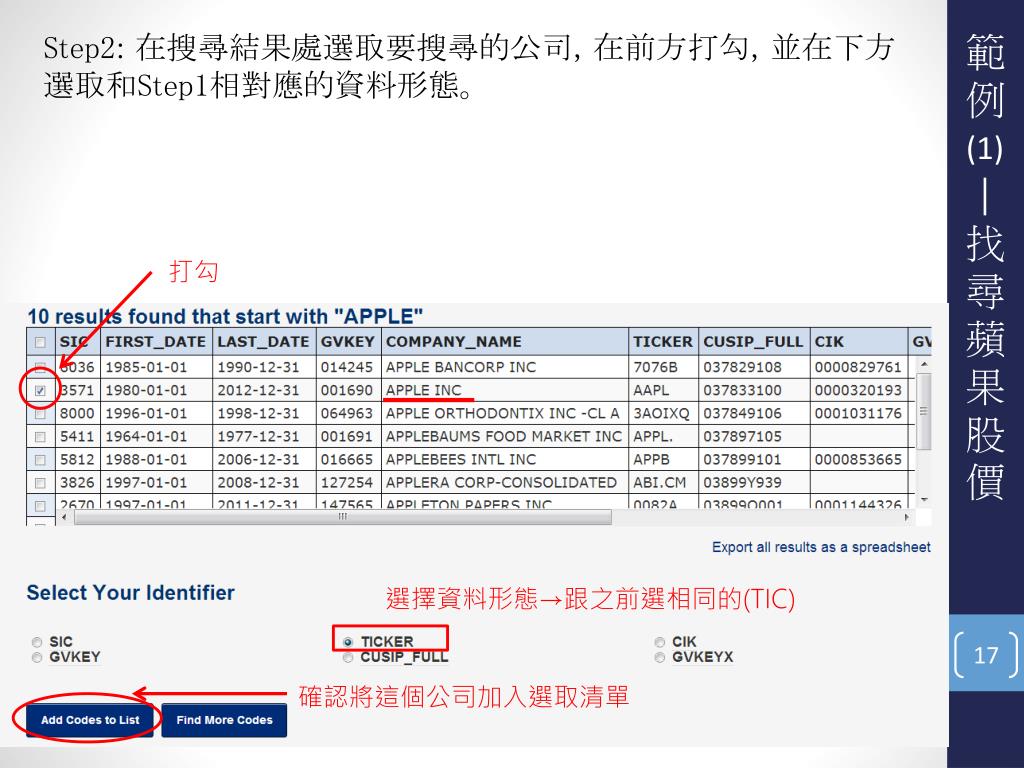The image size is (1024, 768).
Task: Click the Select Your Identifier heading
Action: (x=130, y=593)
